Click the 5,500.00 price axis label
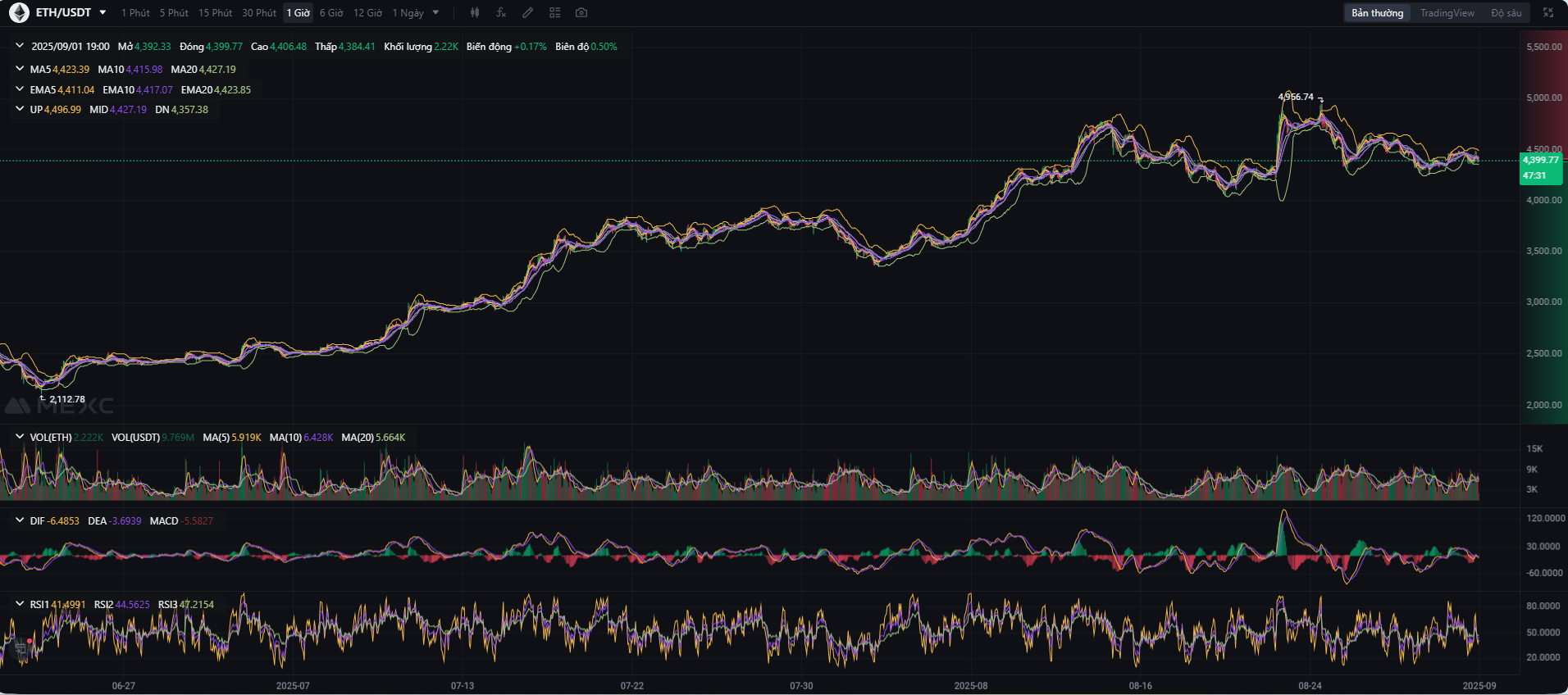This screenshot has height=695, width=1568. point(1544,47)
